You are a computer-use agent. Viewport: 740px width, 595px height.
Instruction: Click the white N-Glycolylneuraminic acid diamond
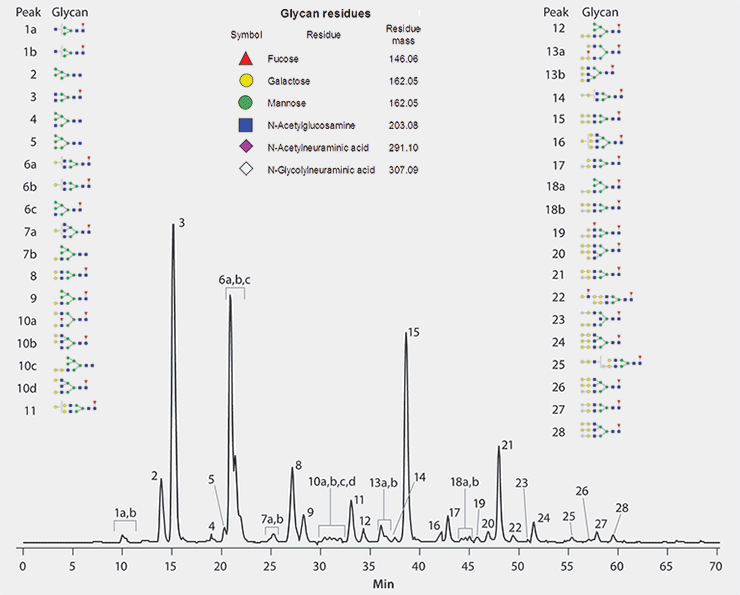[x=246, y=171]
